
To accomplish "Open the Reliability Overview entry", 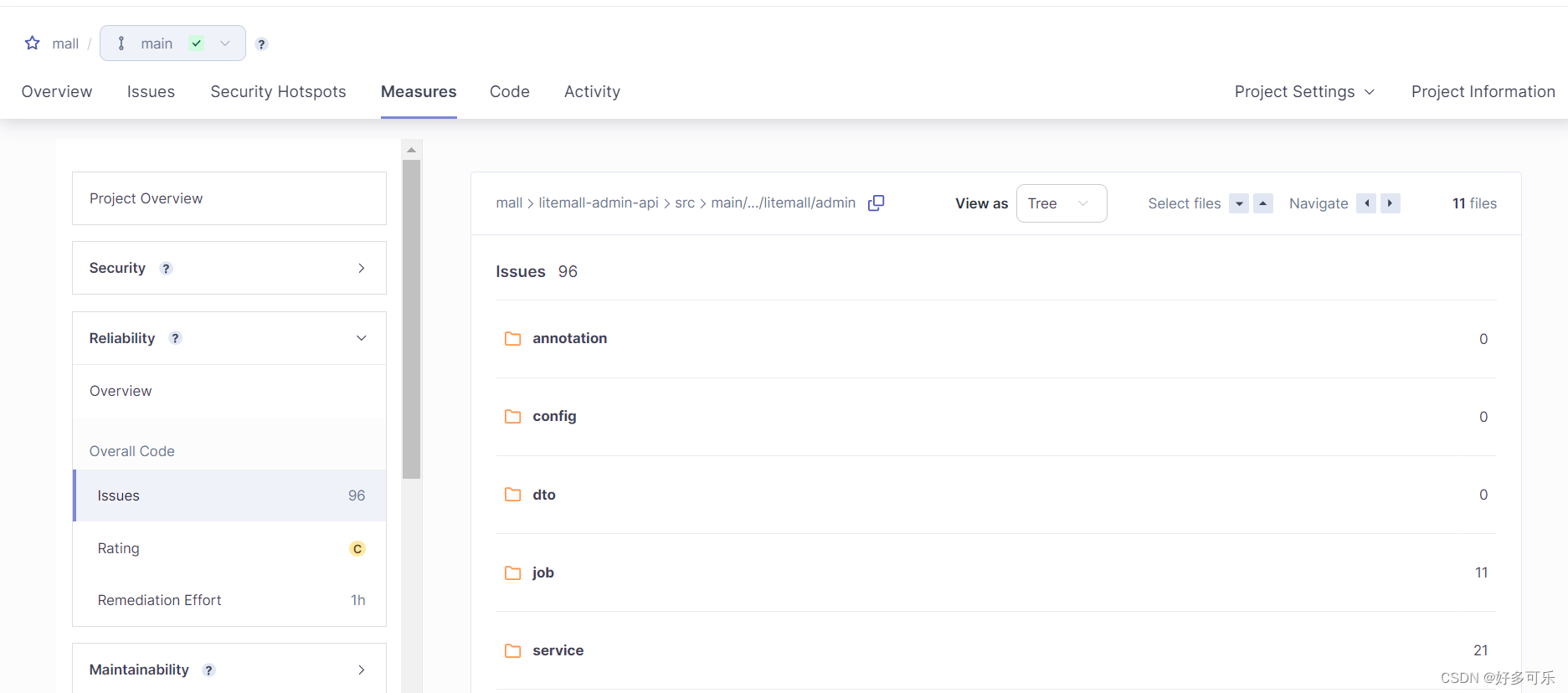I will point(229,391).
